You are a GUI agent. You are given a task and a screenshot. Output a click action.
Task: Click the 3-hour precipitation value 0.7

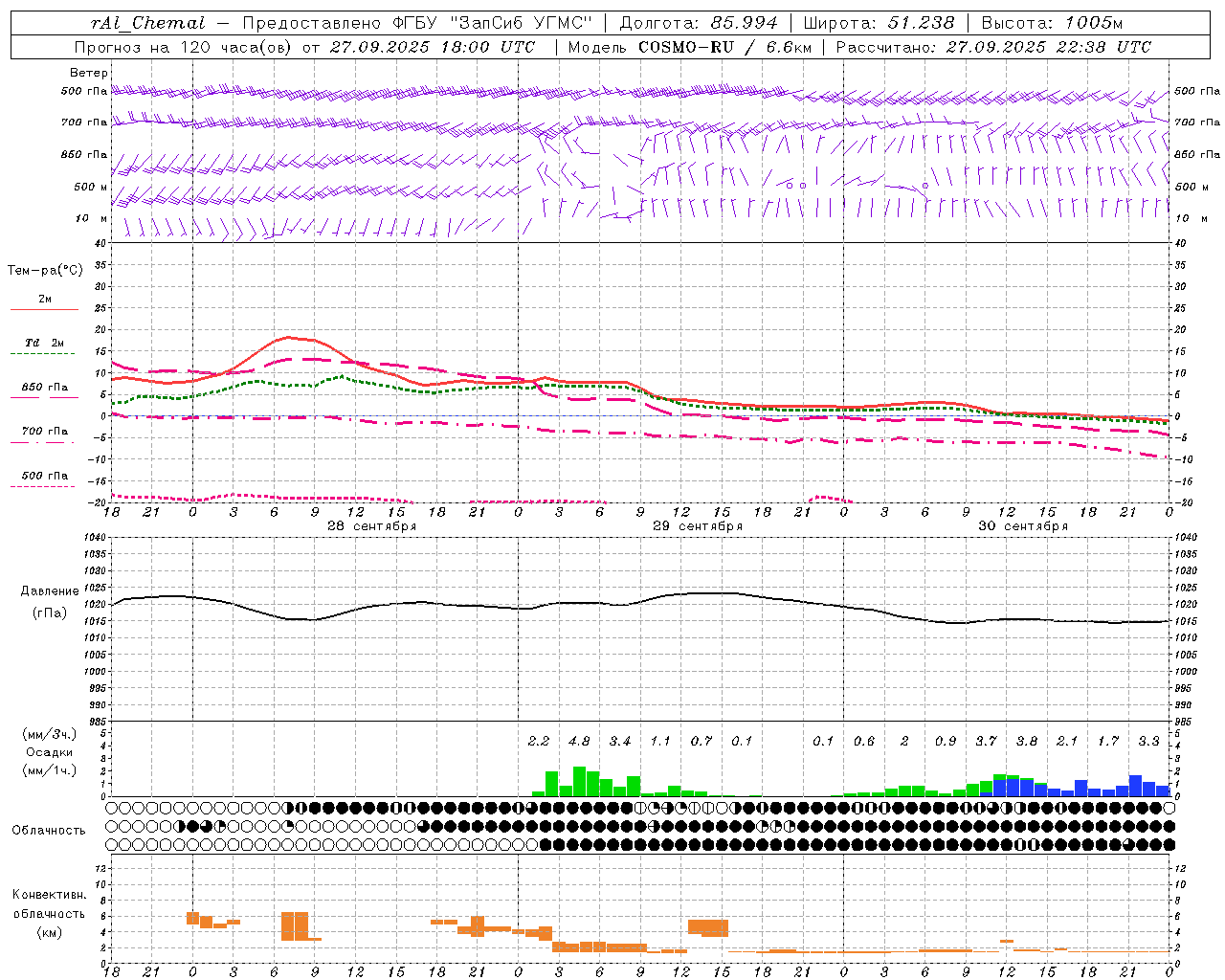702,741
